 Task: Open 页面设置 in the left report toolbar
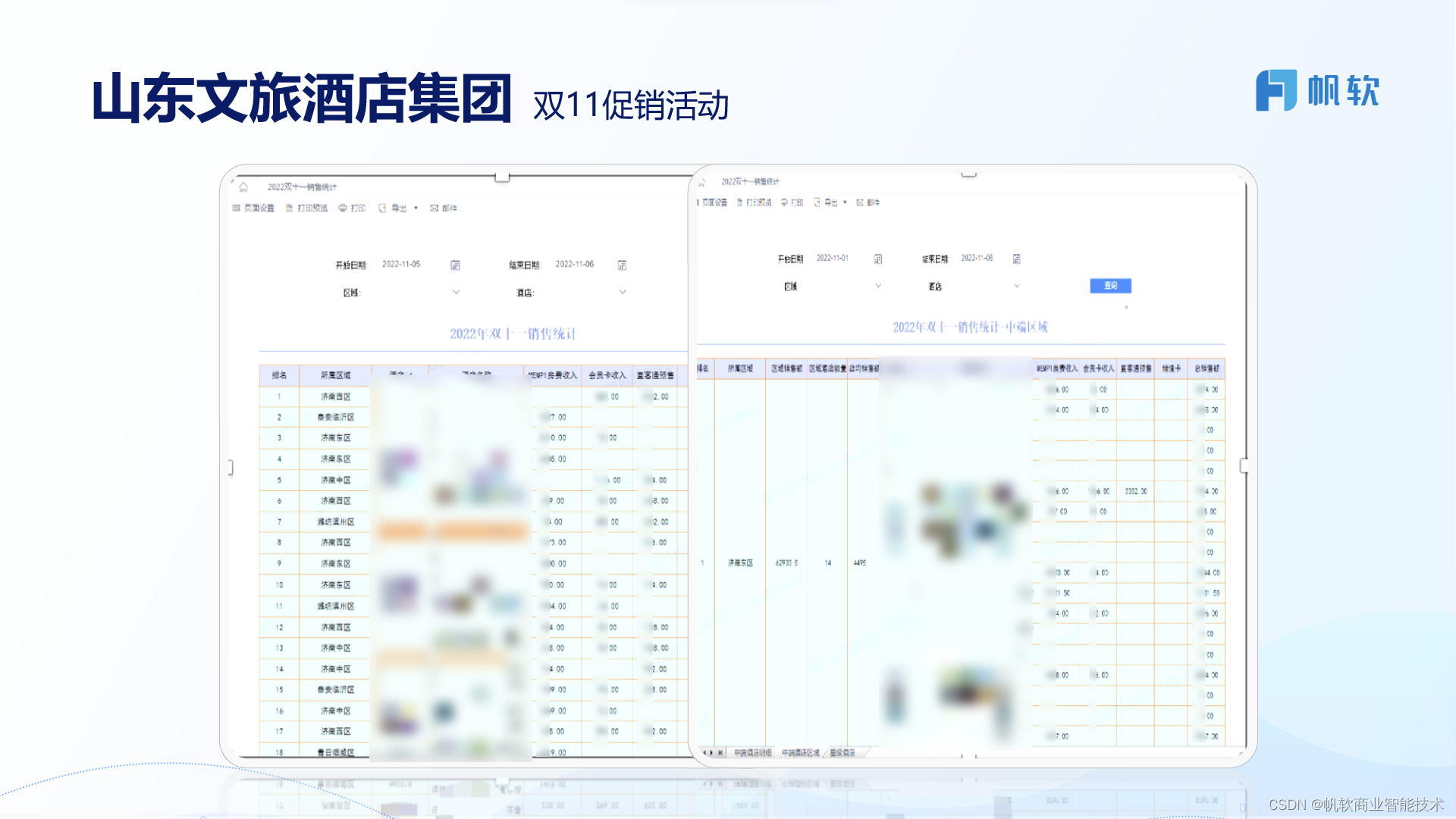[x=253, y=208]
